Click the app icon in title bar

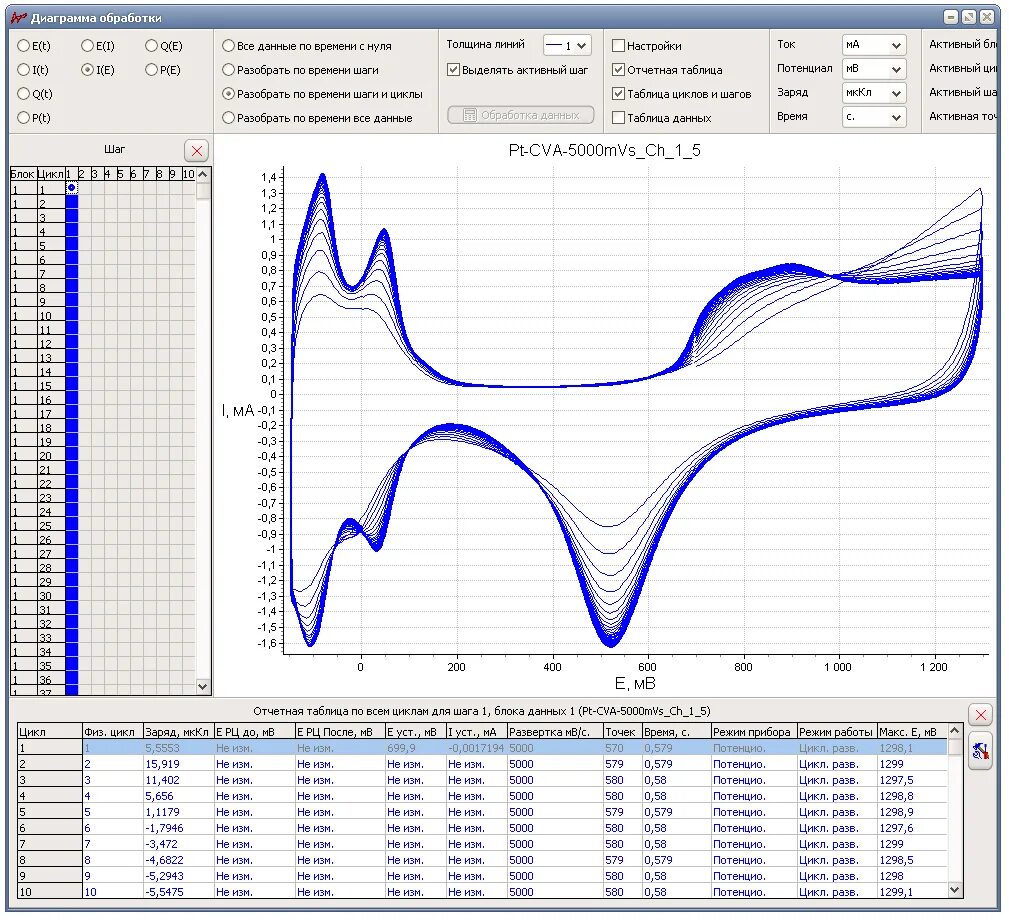(x=19, y=17)
